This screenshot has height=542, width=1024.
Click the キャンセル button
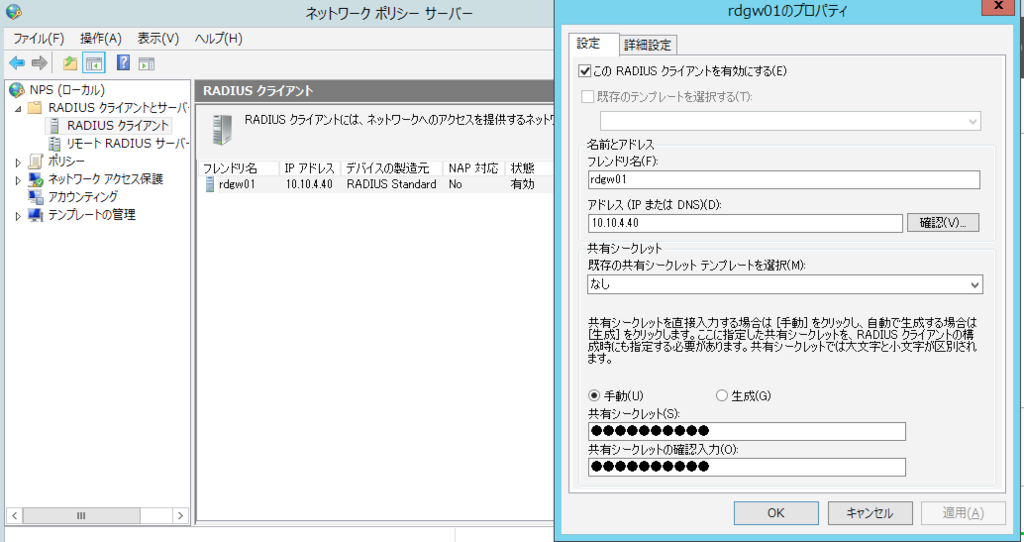(x=870, y=513)
